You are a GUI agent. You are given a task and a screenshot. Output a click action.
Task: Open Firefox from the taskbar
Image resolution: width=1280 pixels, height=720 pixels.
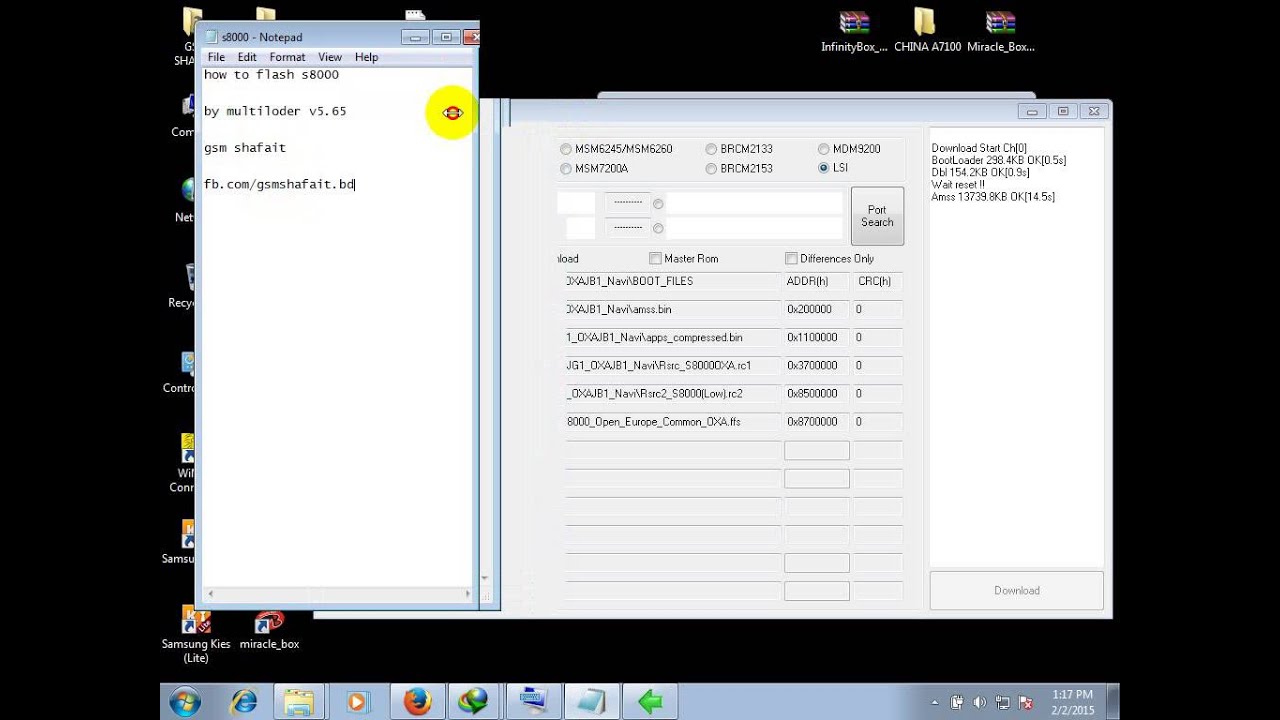[417, 702]
